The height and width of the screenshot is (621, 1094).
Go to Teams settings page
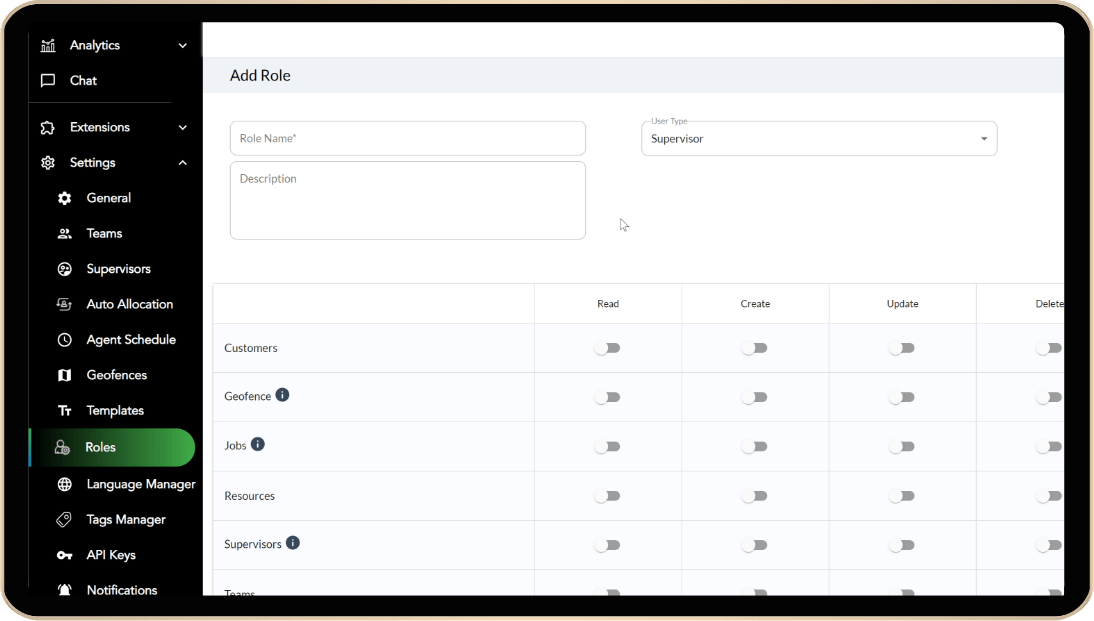pos(104,233)
